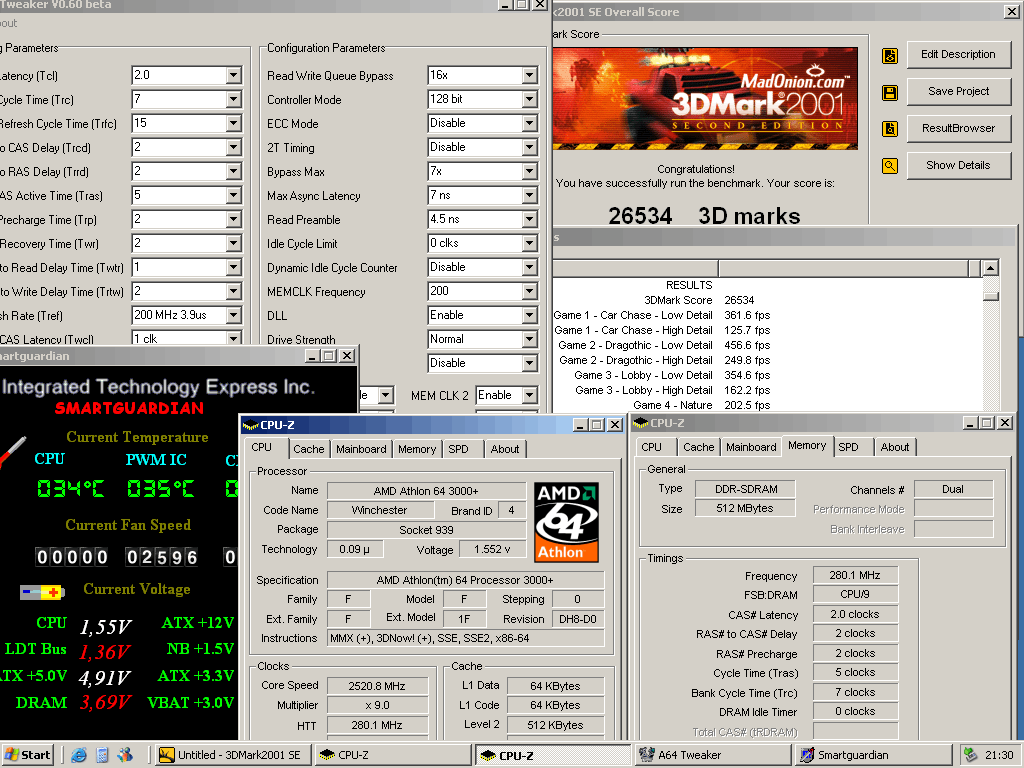Click the AMD Athlon 64 logo in CPU-Z
Screen dimensions: 1024x768
(x=566, y=522)
